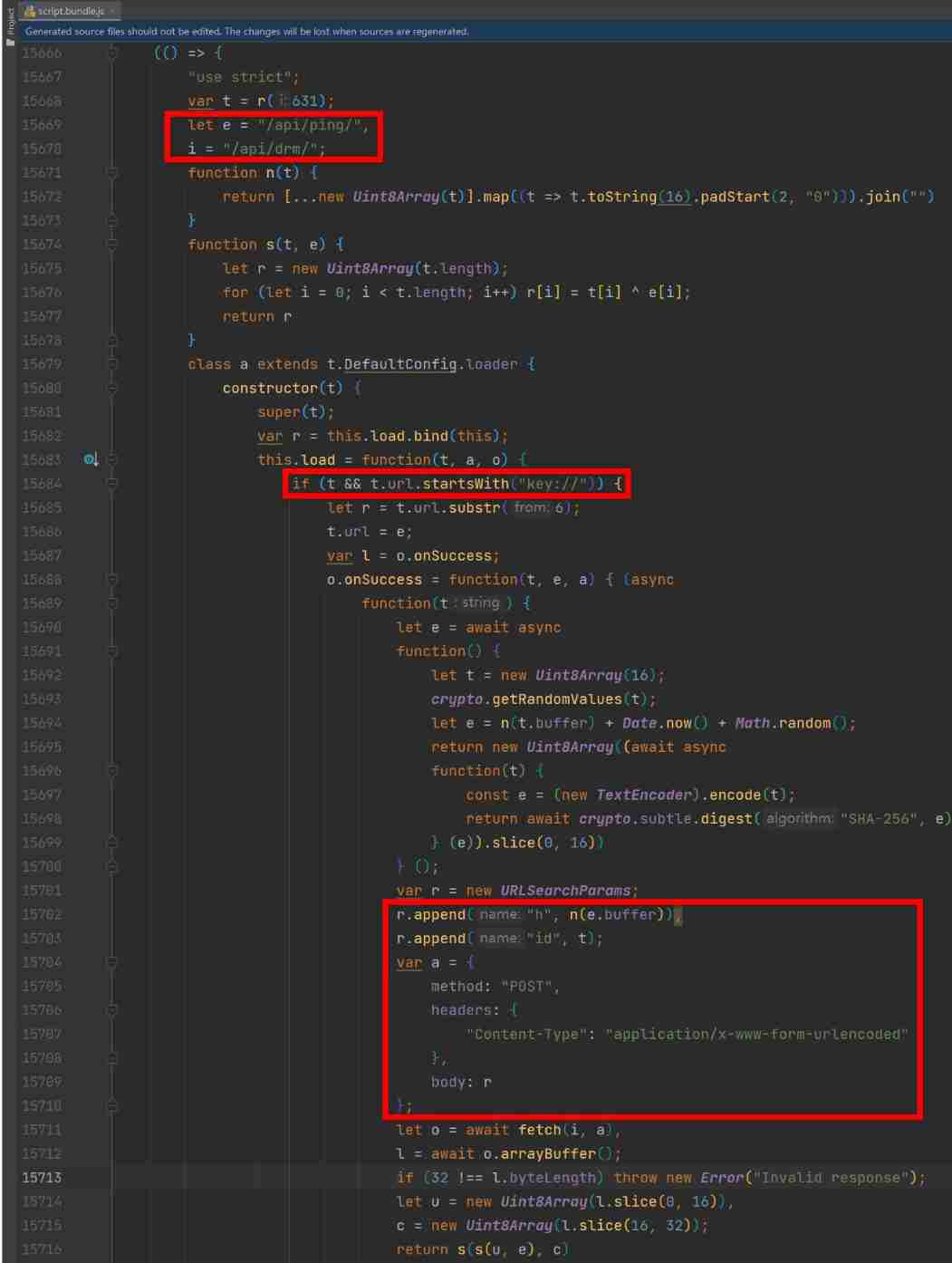Select the script.bundle.js editor tab
This screenshot has width=952, height=1263.
point(71,11)
